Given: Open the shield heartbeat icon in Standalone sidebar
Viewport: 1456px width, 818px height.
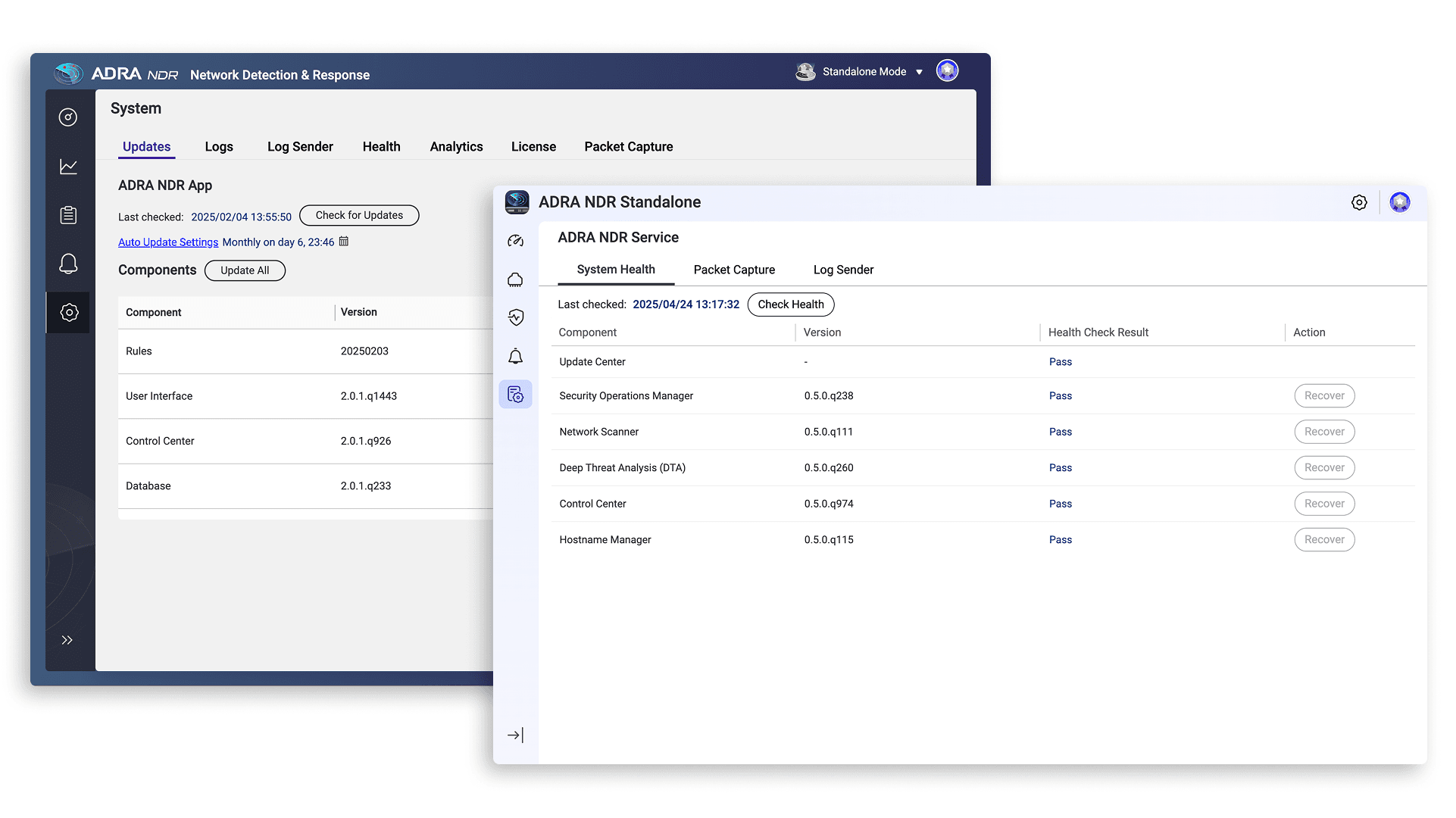Looking at the screenshot, I should point(516,317).
